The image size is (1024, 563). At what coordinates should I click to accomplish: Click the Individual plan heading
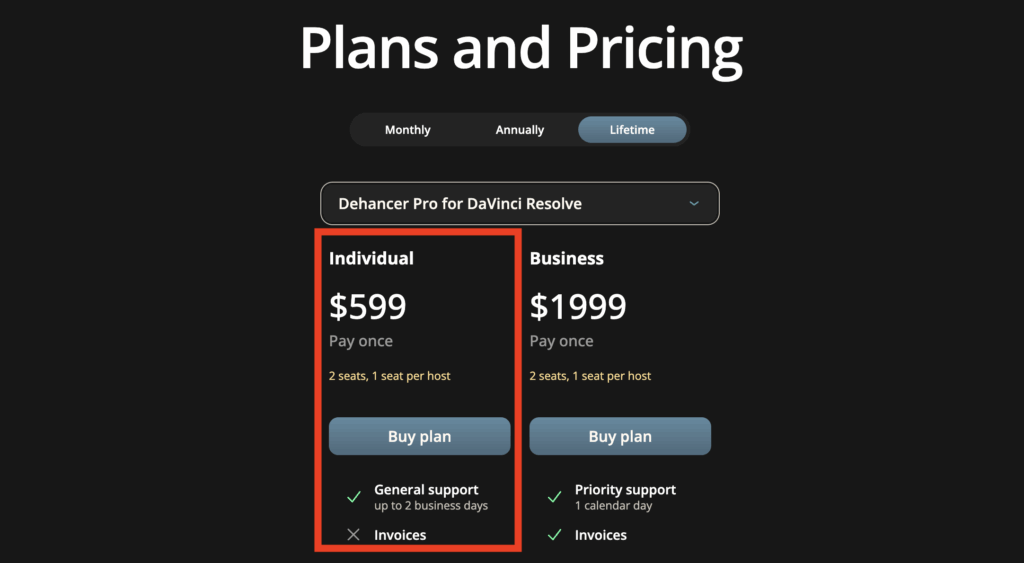tap(371, 258)
